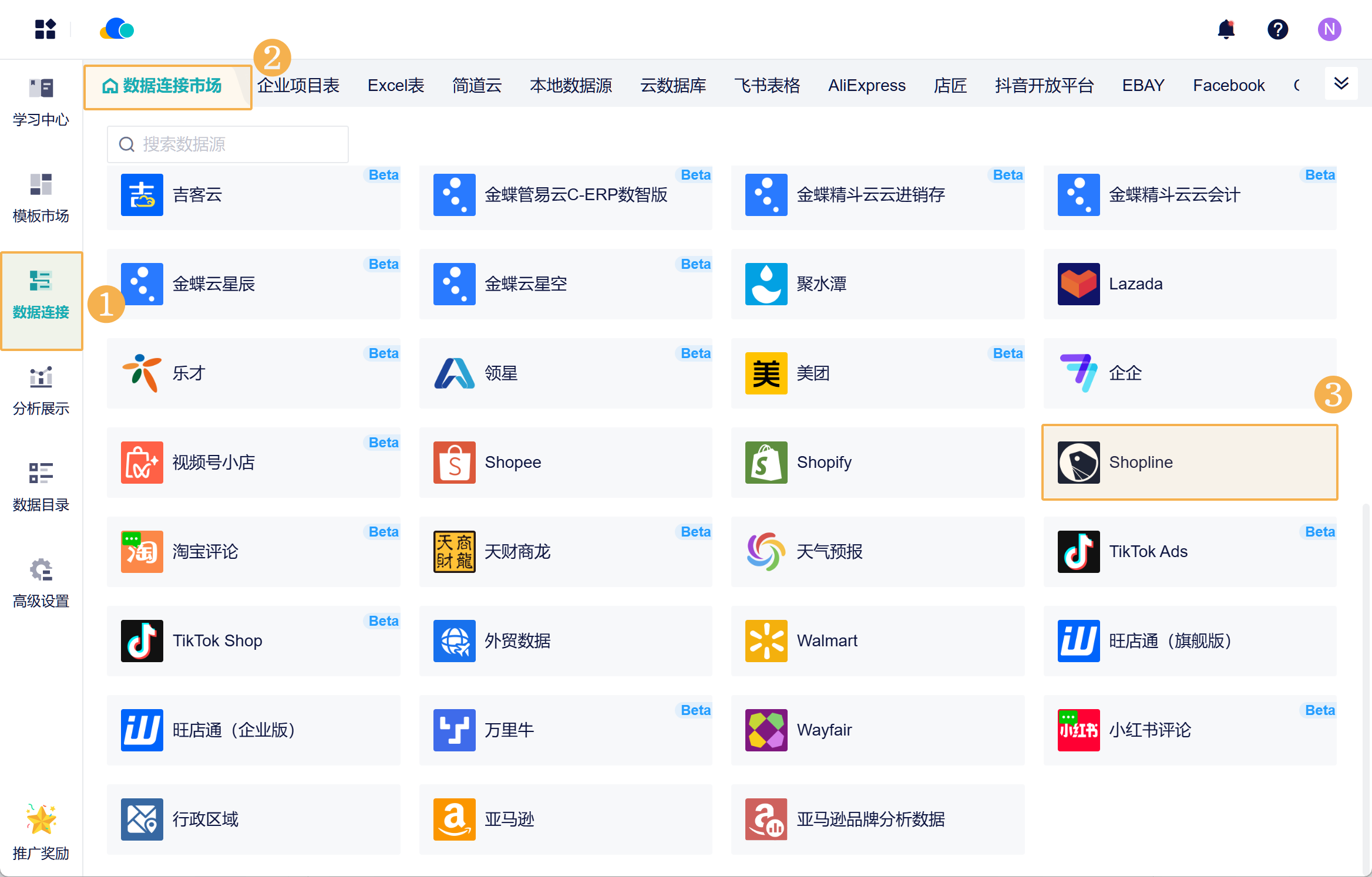Click the 搜索数据源 search field
This screenshot has height=877, width=1372.
228,144
